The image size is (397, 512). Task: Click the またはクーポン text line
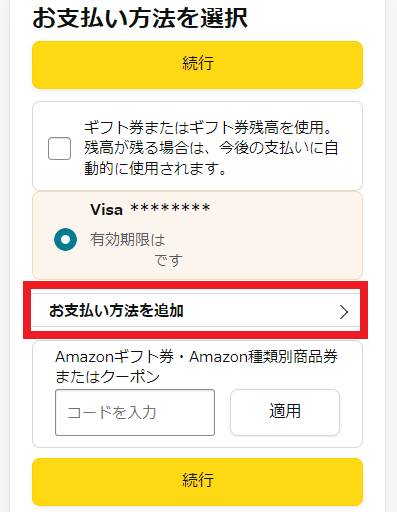[107, 377]
